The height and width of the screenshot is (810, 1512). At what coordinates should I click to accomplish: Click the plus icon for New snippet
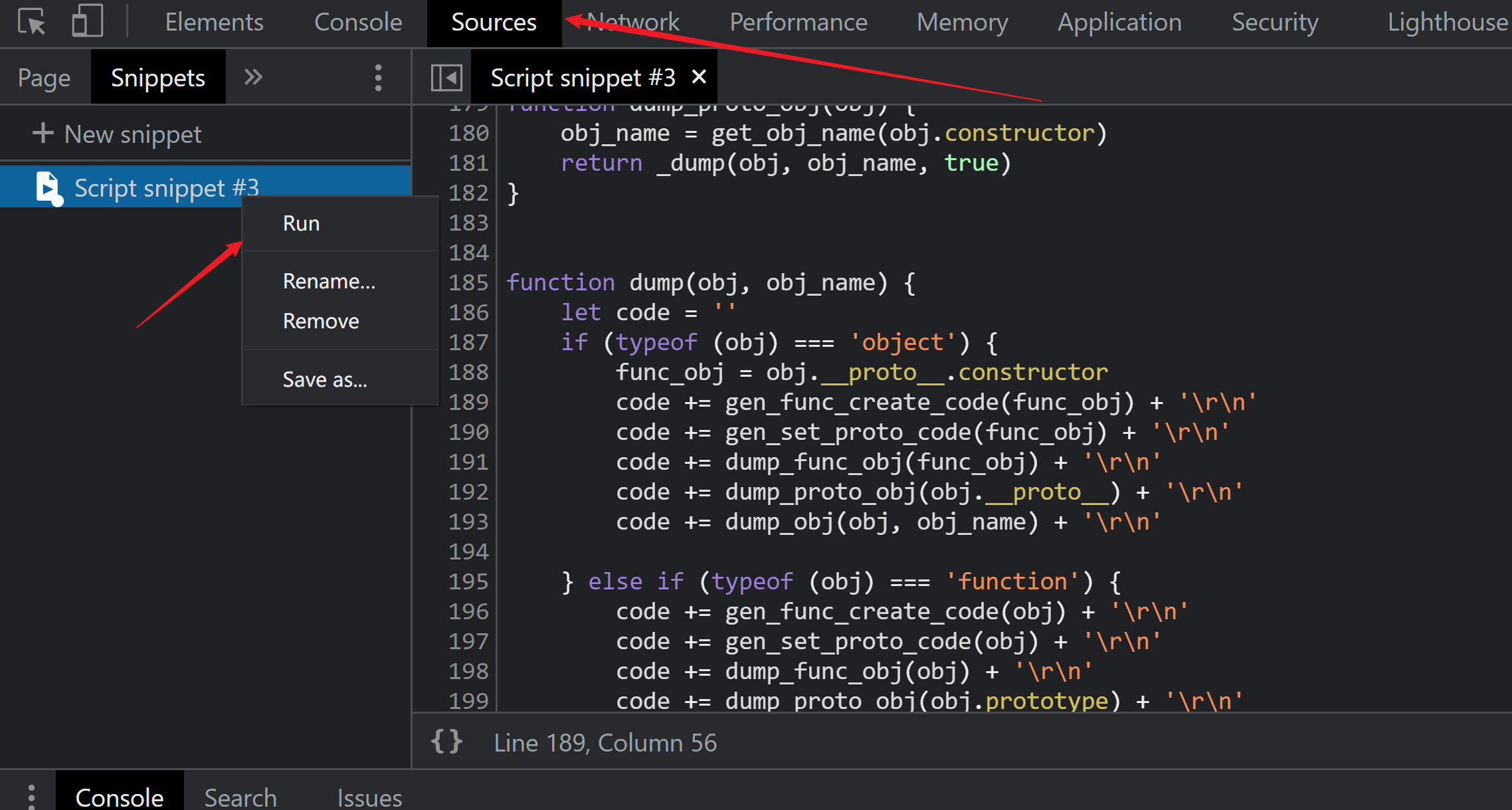(x=43, y=133)
